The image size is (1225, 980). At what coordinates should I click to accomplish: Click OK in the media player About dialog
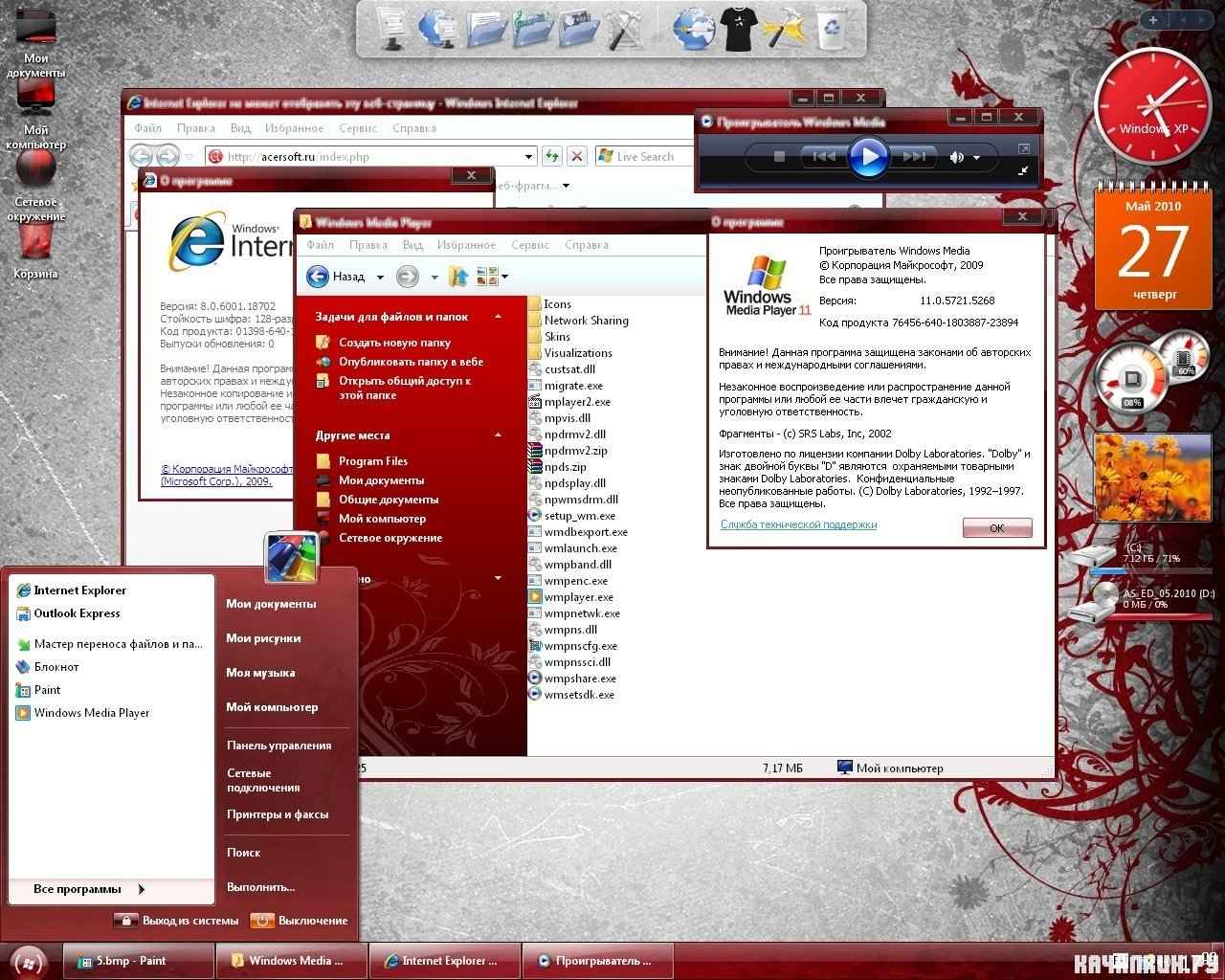pos(997,528)
